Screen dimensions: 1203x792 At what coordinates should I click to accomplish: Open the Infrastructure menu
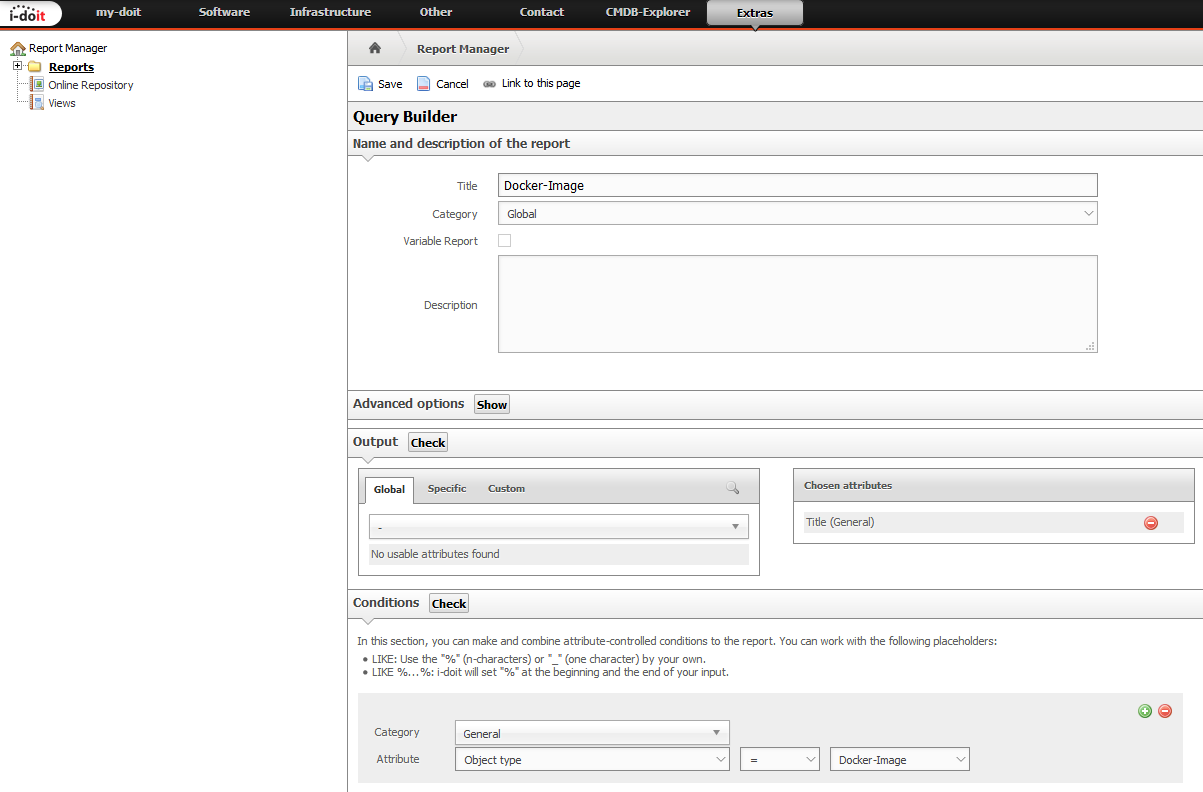330,12
